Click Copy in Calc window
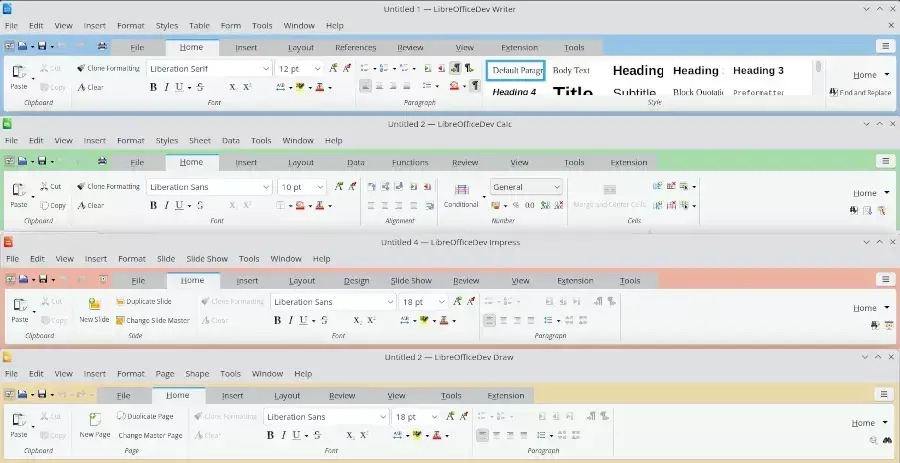 pyautogui.click(x=53, y=205)
